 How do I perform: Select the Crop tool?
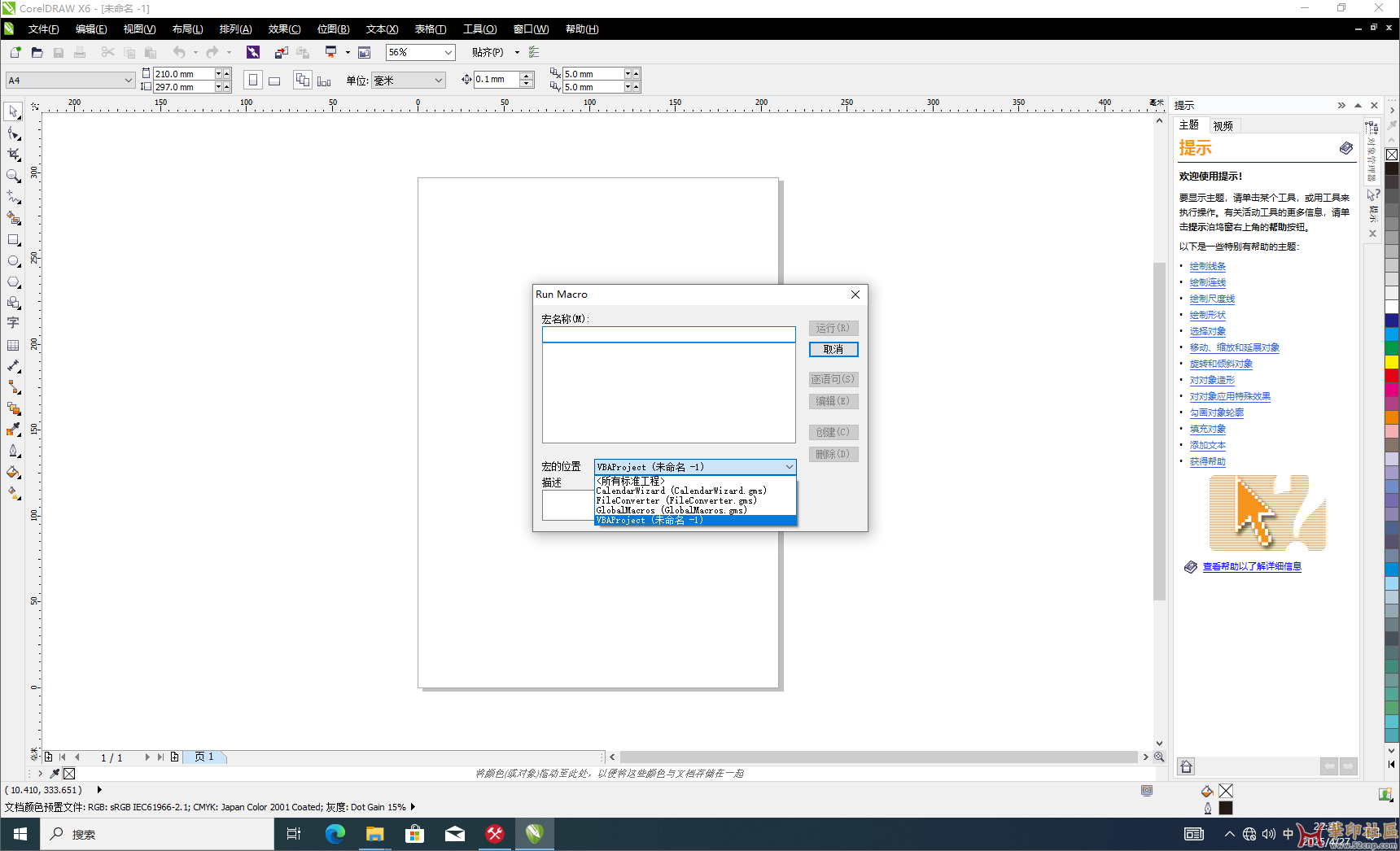click(x=14, y=155)
